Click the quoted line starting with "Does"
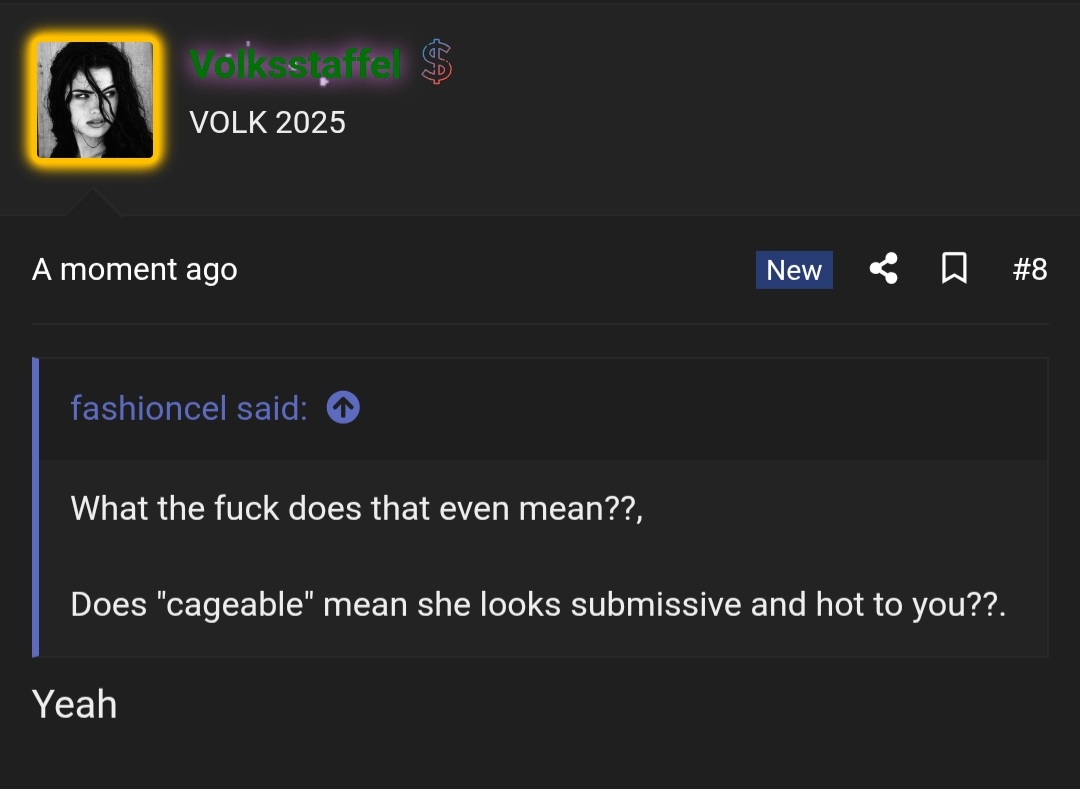The width and height of the screenshot is (1080, 789). point(538,605)
